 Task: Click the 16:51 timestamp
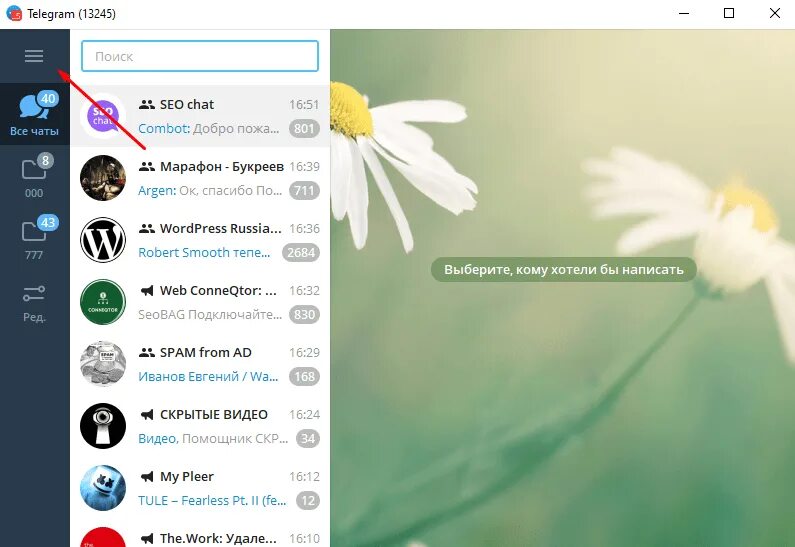click(x=304, y=104)
